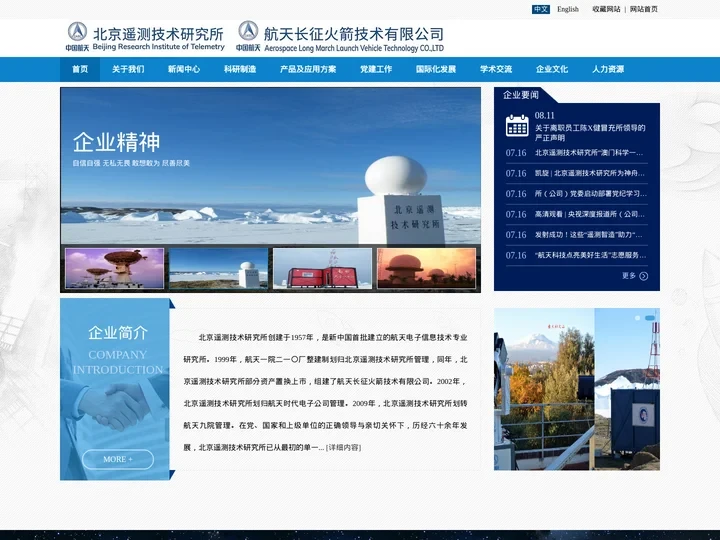The height and width of the screenshot is (540, 720).
Task: Open 党建工作 menu
Action: [376, 69]
